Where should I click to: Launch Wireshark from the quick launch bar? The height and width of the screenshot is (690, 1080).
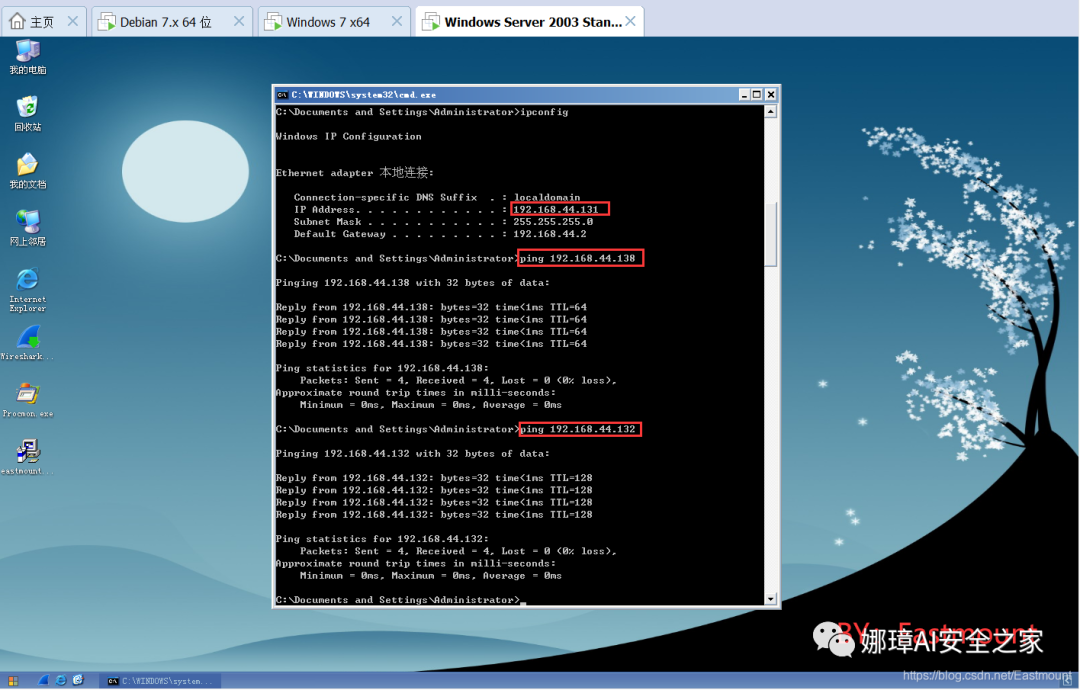pyautogui.click(x=43, y=680)
